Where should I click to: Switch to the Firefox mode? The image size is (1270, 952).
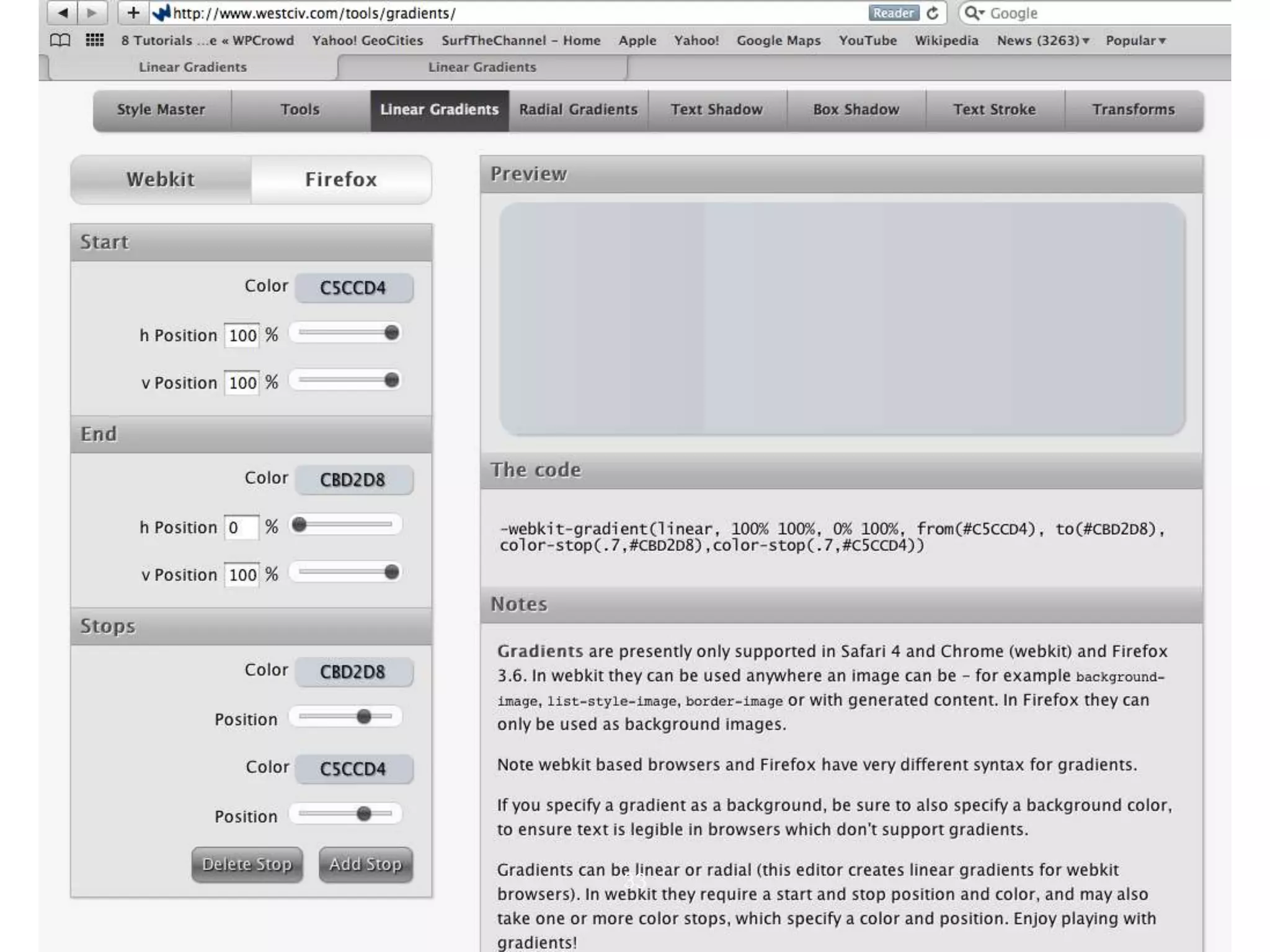tap(340, 179)
